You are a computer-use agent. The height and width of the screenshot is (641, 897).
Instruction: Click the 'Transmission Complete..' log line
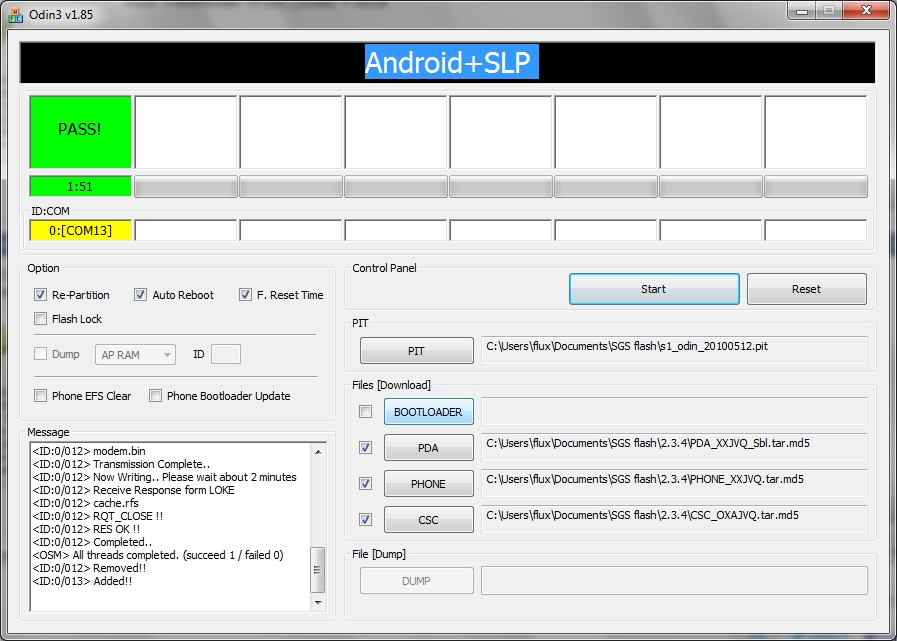click(x=121, y=464)
